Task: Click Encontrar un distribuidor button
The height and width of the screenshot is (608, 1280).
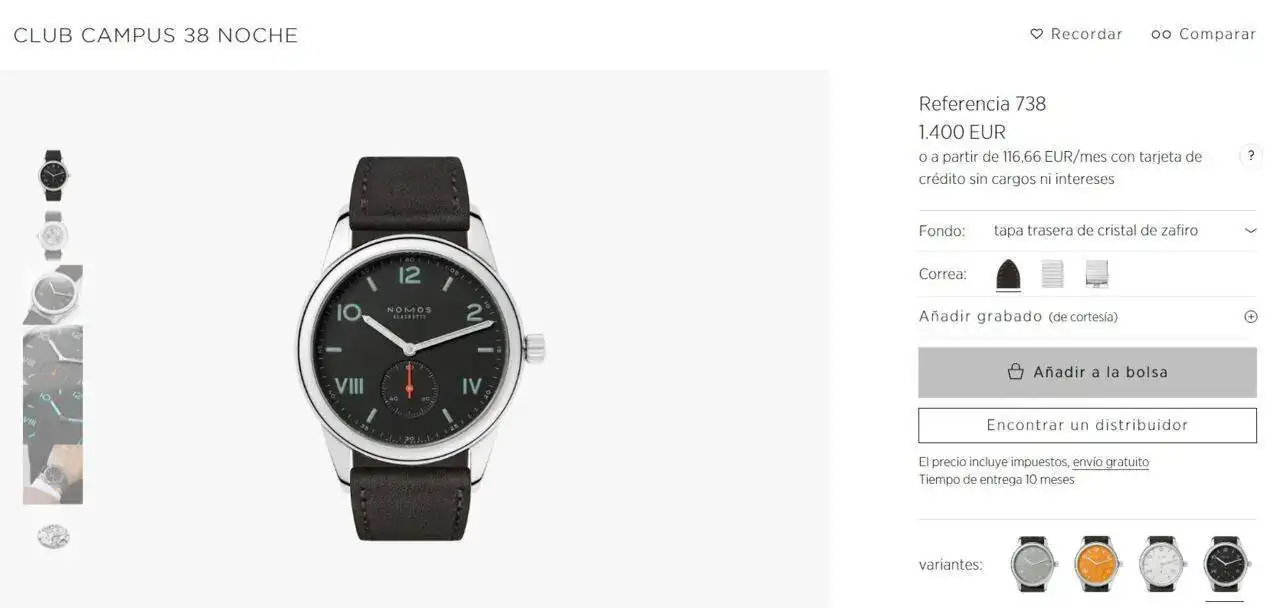Action: click(1087, 425)
